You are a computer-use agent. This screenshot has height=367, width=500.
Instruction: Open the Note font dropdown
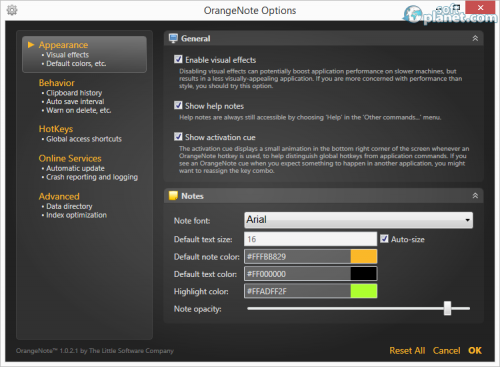coord(358,220)
